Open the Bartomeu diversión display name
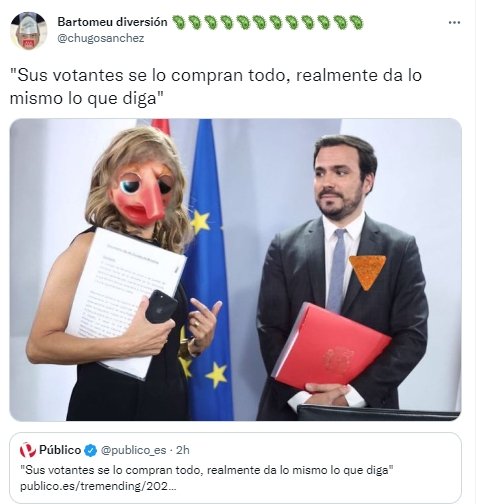 112,22
